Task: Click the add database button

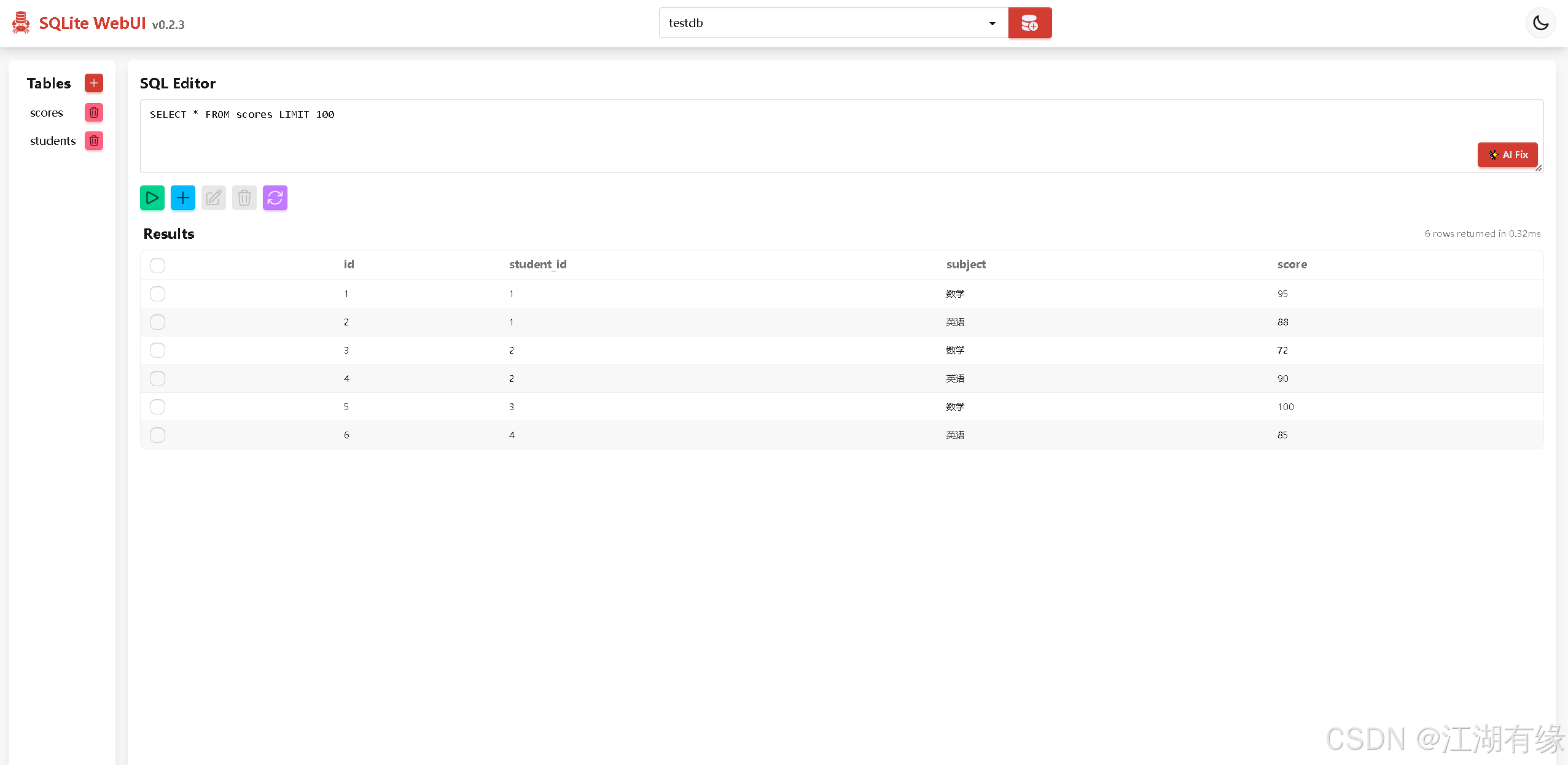Action: click(1029, 23)
